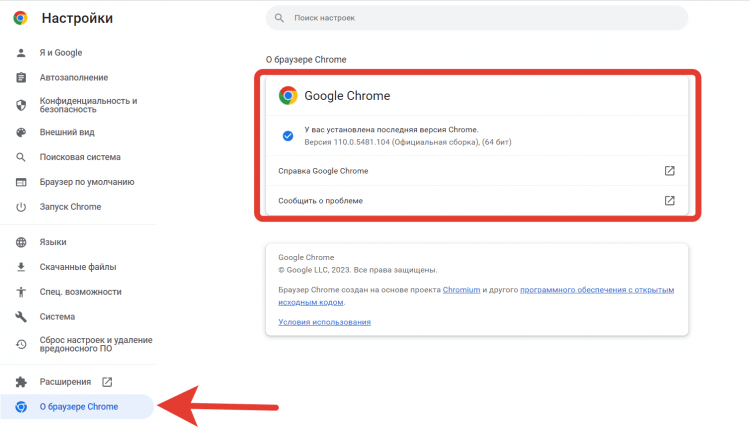This screenshot has width=750, height=440.
Task: Click the shield icon for Конфиденциальность и безопасность
Action: point(21,105)
